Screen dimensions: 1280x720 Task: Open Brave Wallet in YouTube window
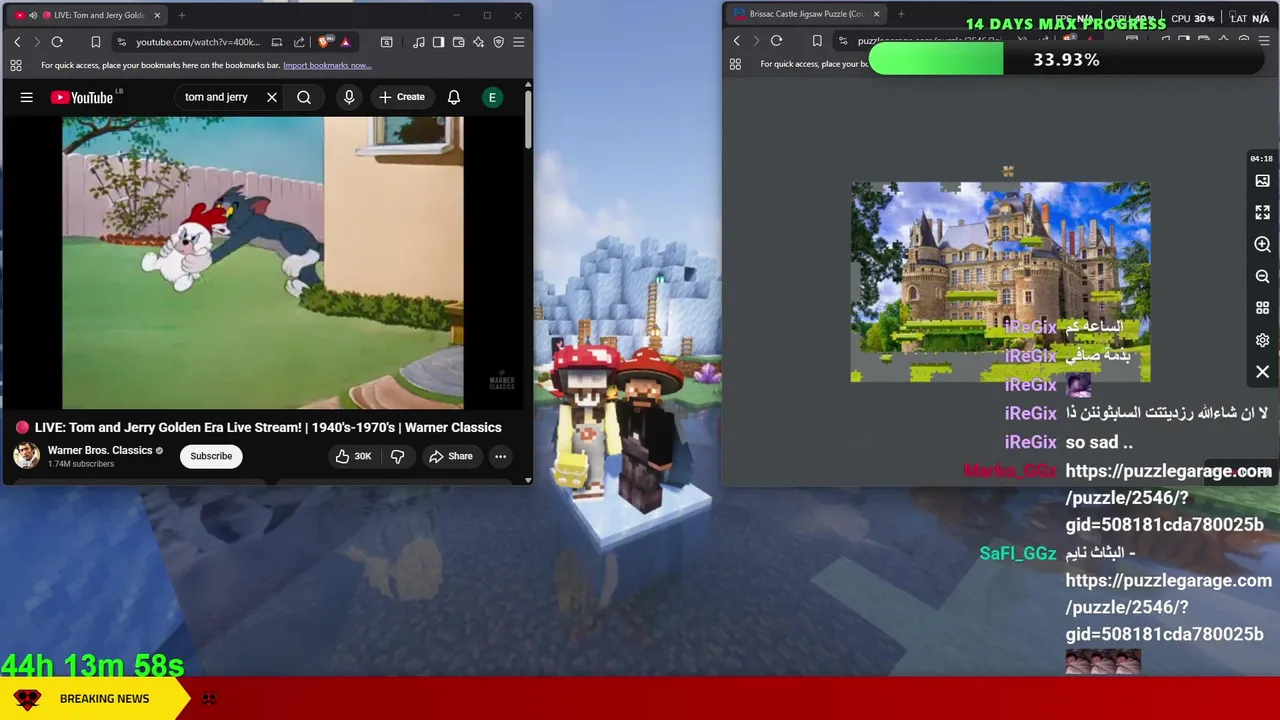click(x=458, y=42)
